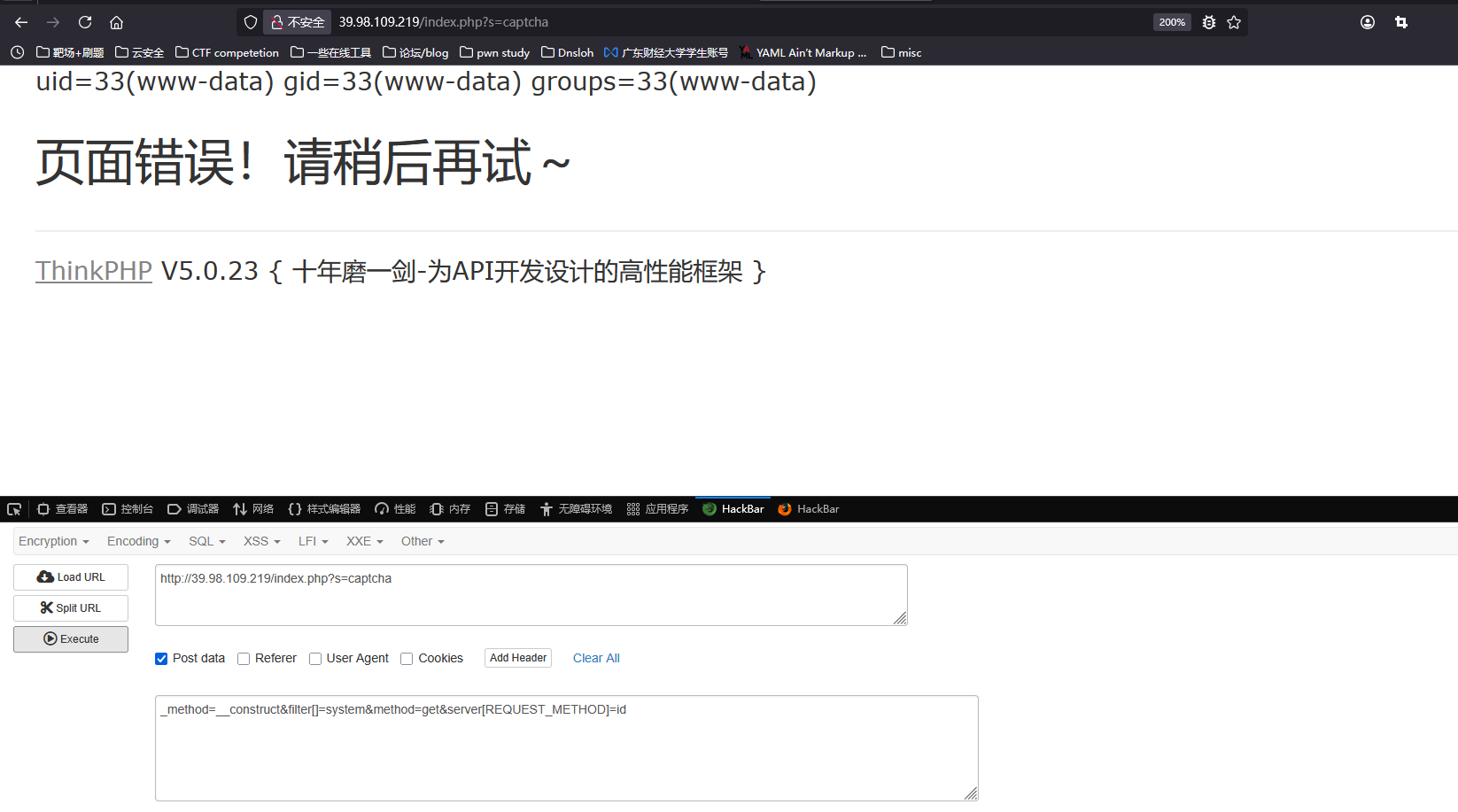Switch to the 存储 storage tab
This screenshot has width=1458, height=812.
click(x=505, y=509)
